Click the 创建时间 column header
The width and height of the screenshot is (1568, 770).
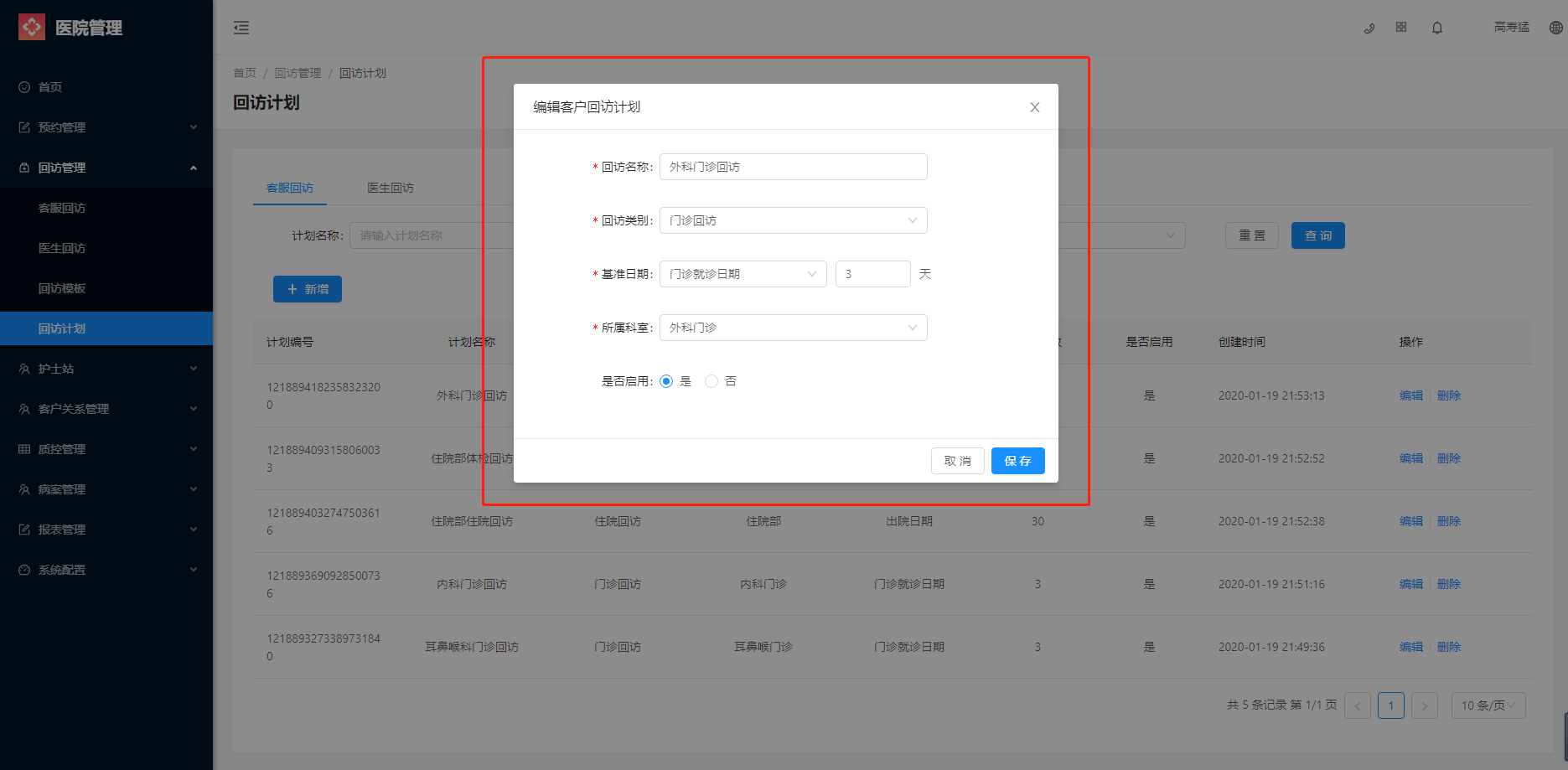point(1242,342)
